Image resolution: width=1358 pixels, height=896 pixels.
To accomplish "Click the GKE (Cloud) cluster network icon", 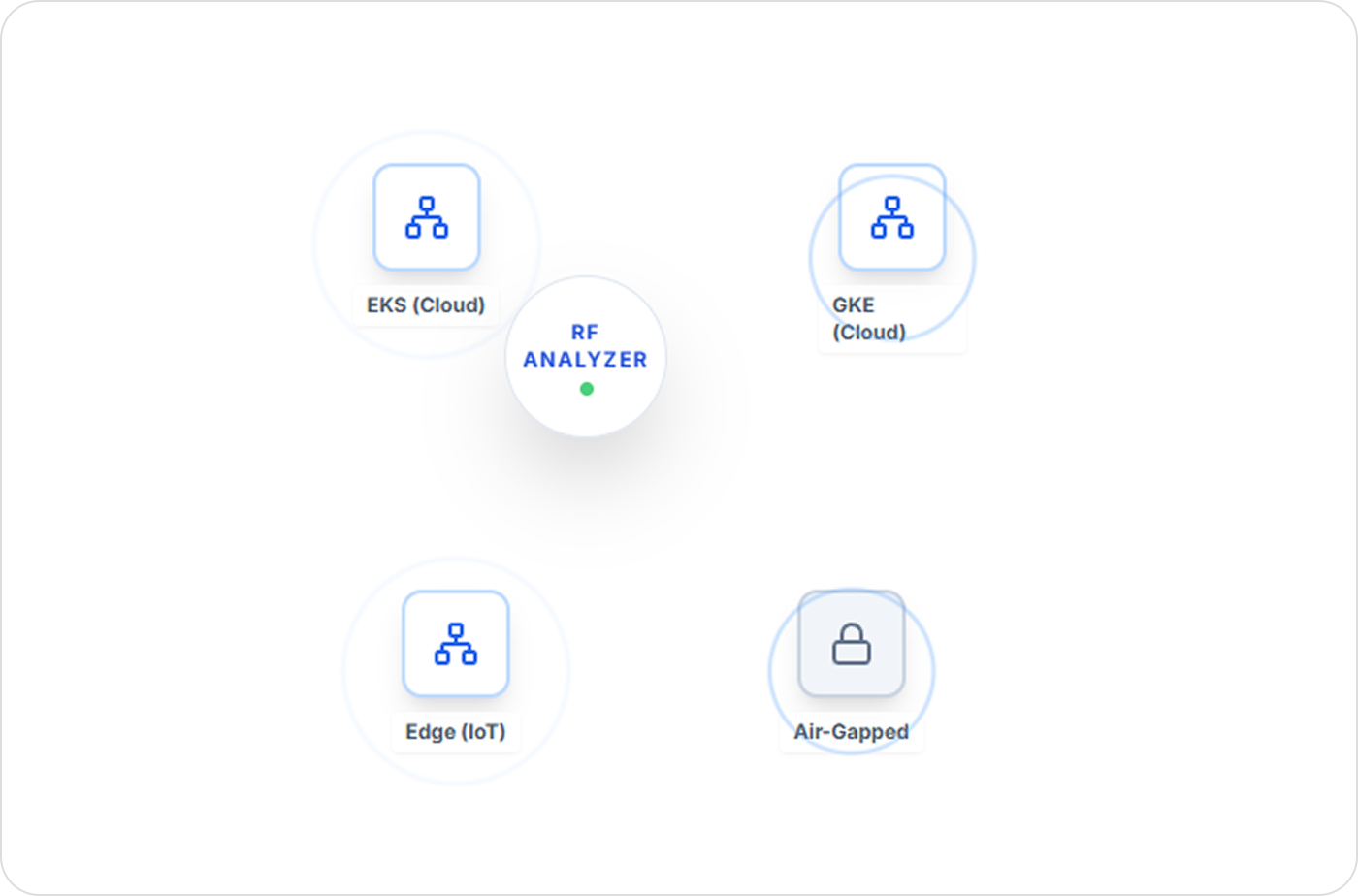I will point(892,217).
